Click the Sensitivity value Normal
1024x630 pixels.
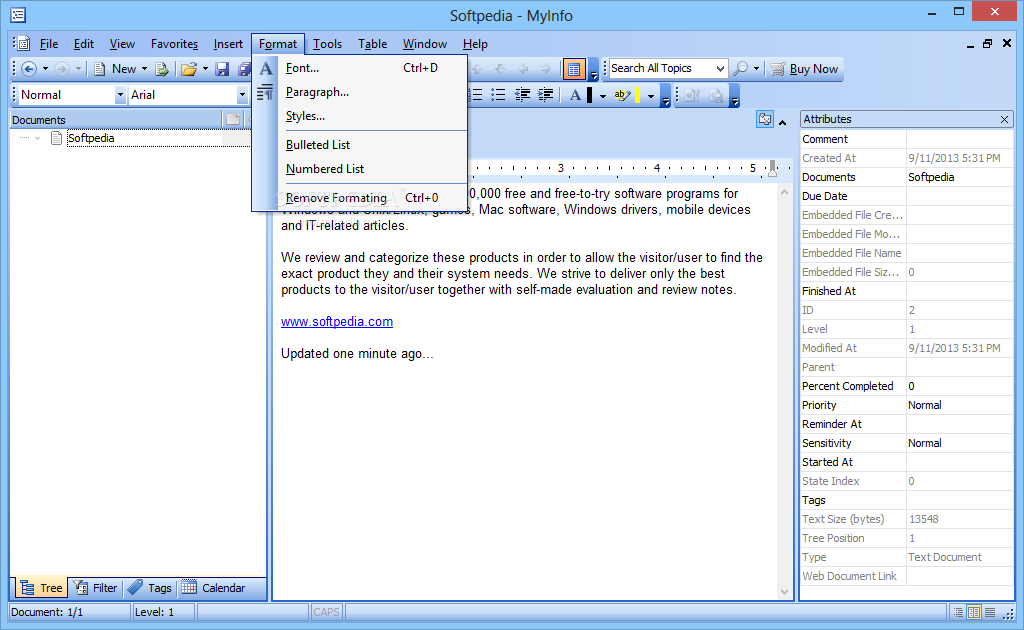coord(959,443)
